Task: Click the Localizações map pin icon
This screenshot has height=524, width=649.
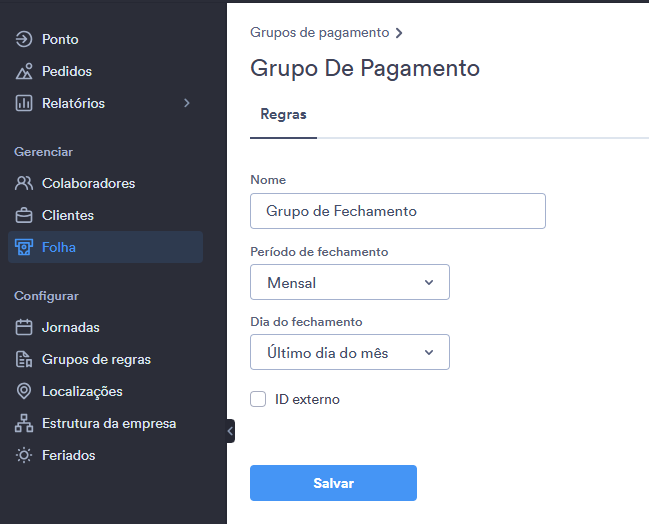Action: [24, 391]
